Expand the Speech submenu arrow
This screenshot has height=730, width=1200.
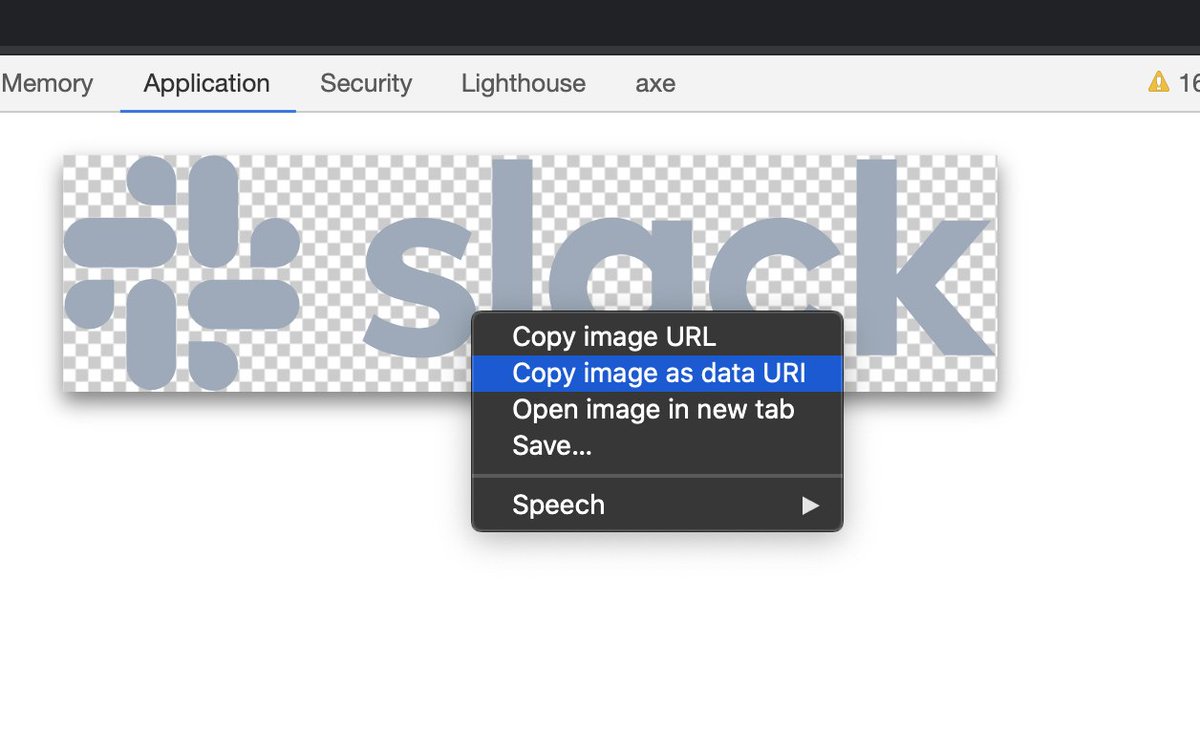pos(810,506)
